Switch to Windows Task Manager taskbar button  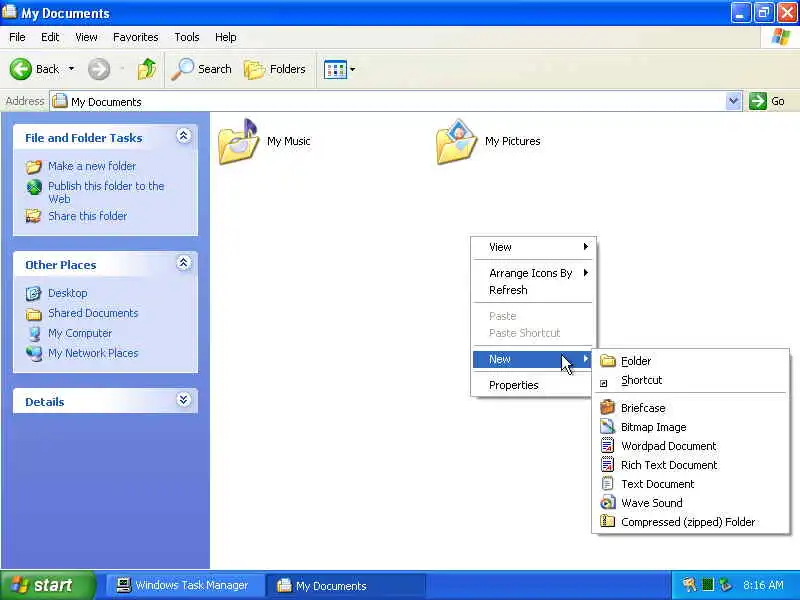(185, 585)
